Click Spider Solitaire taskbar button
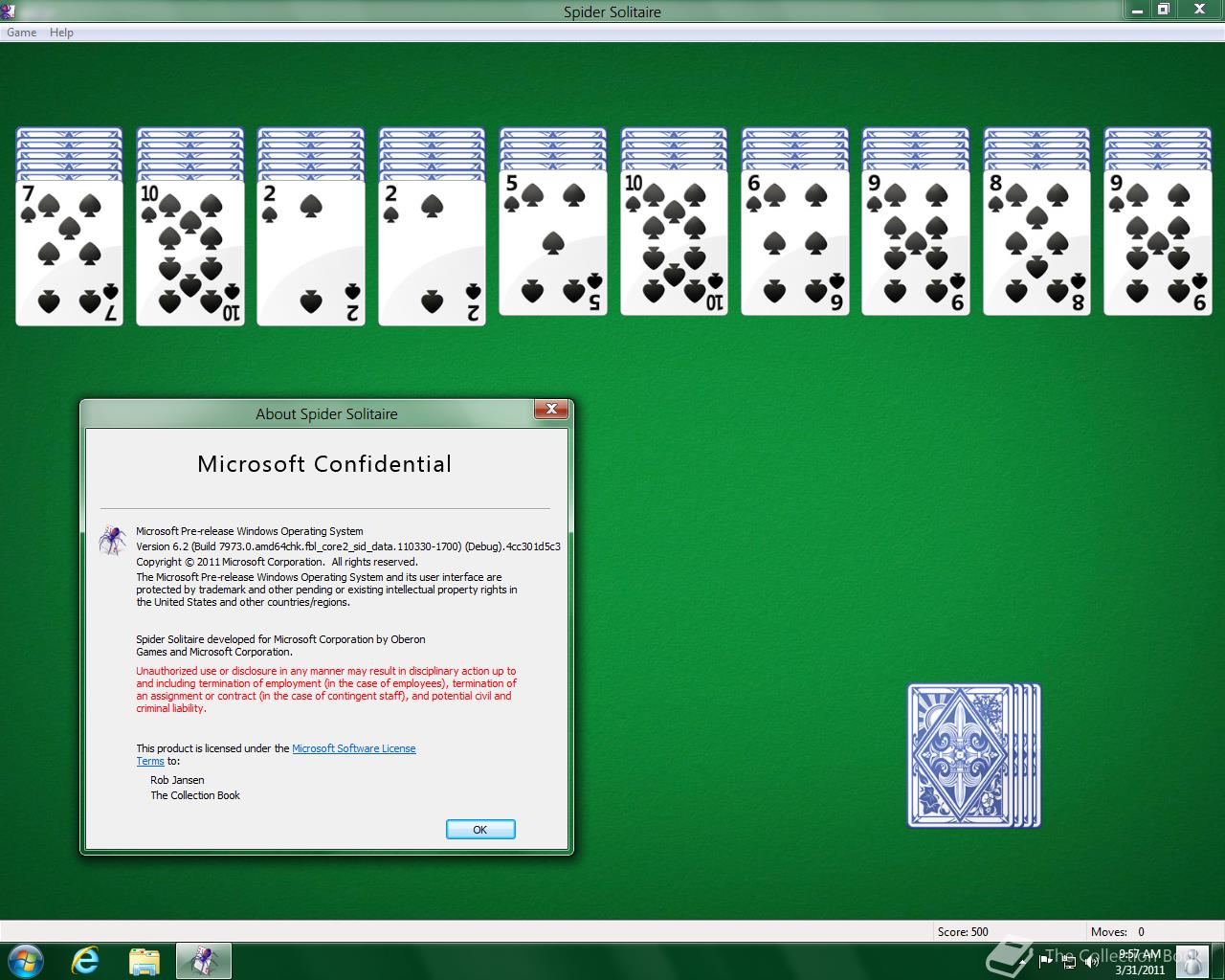The height and width of the screenshot is (980, 1225). [x=204, y=961]
